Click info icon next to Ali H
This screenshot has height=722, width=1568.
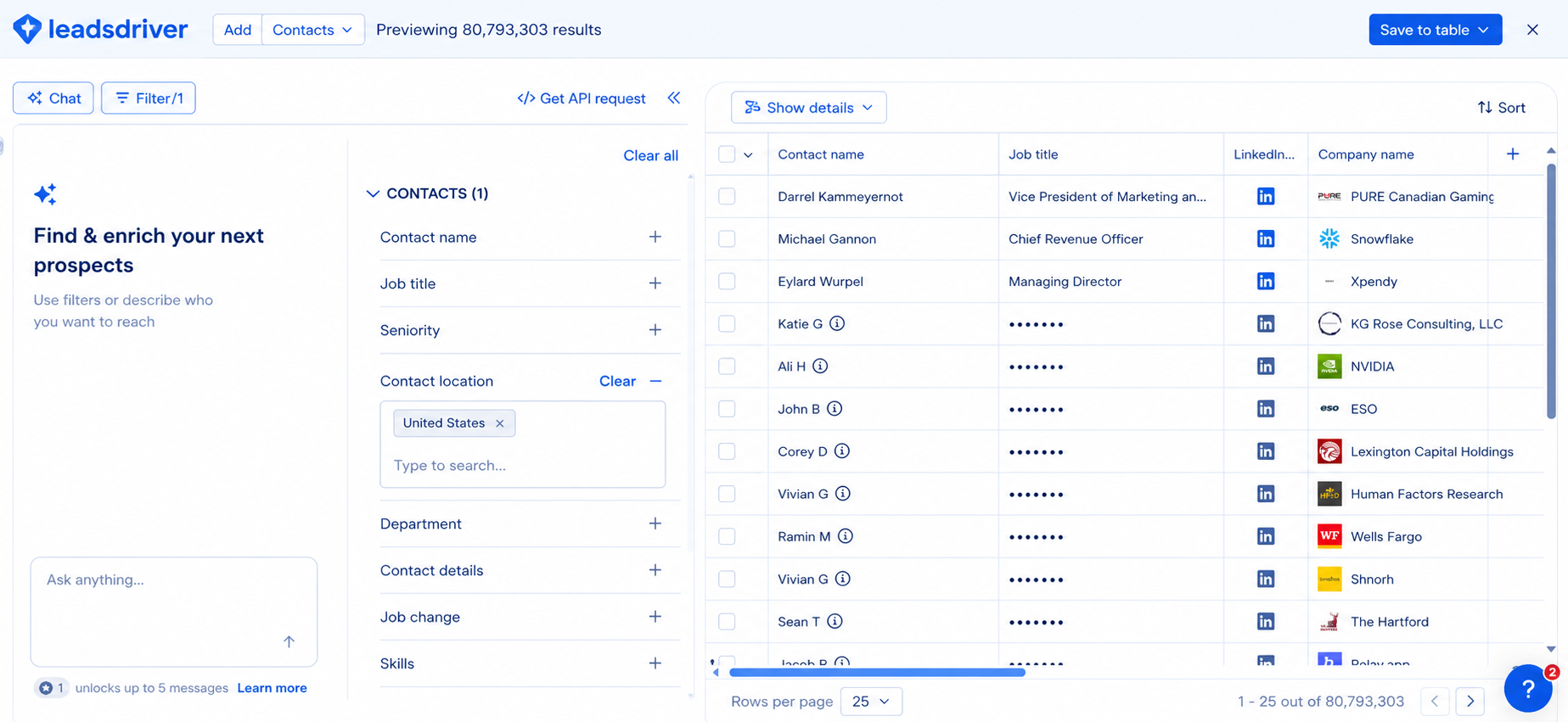[820, 366]
